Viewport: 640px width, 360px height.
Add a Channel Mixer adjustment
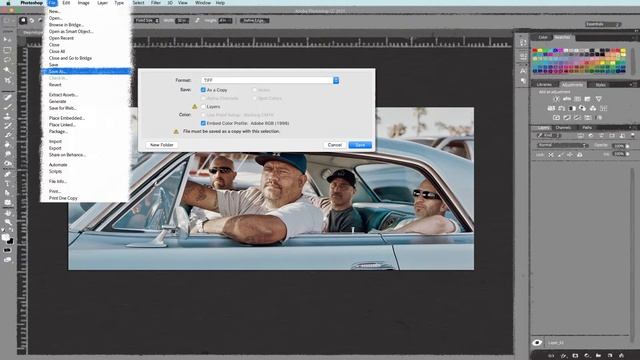(593, 108)
